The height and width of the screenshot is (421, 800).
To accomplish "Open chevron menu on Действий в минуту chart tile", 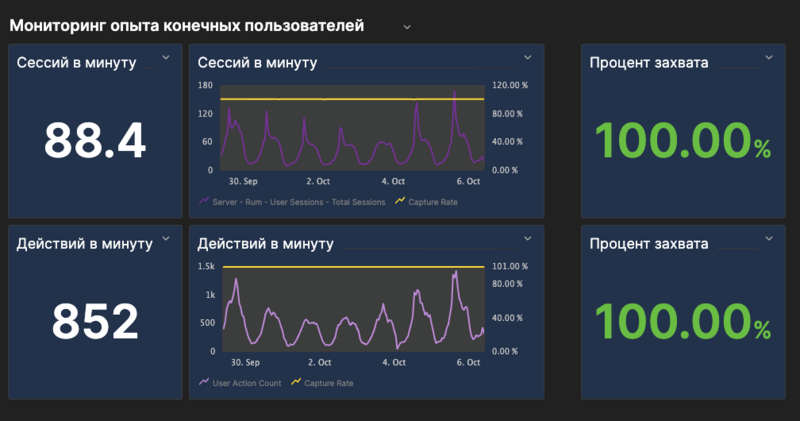I will click(528, 239).
